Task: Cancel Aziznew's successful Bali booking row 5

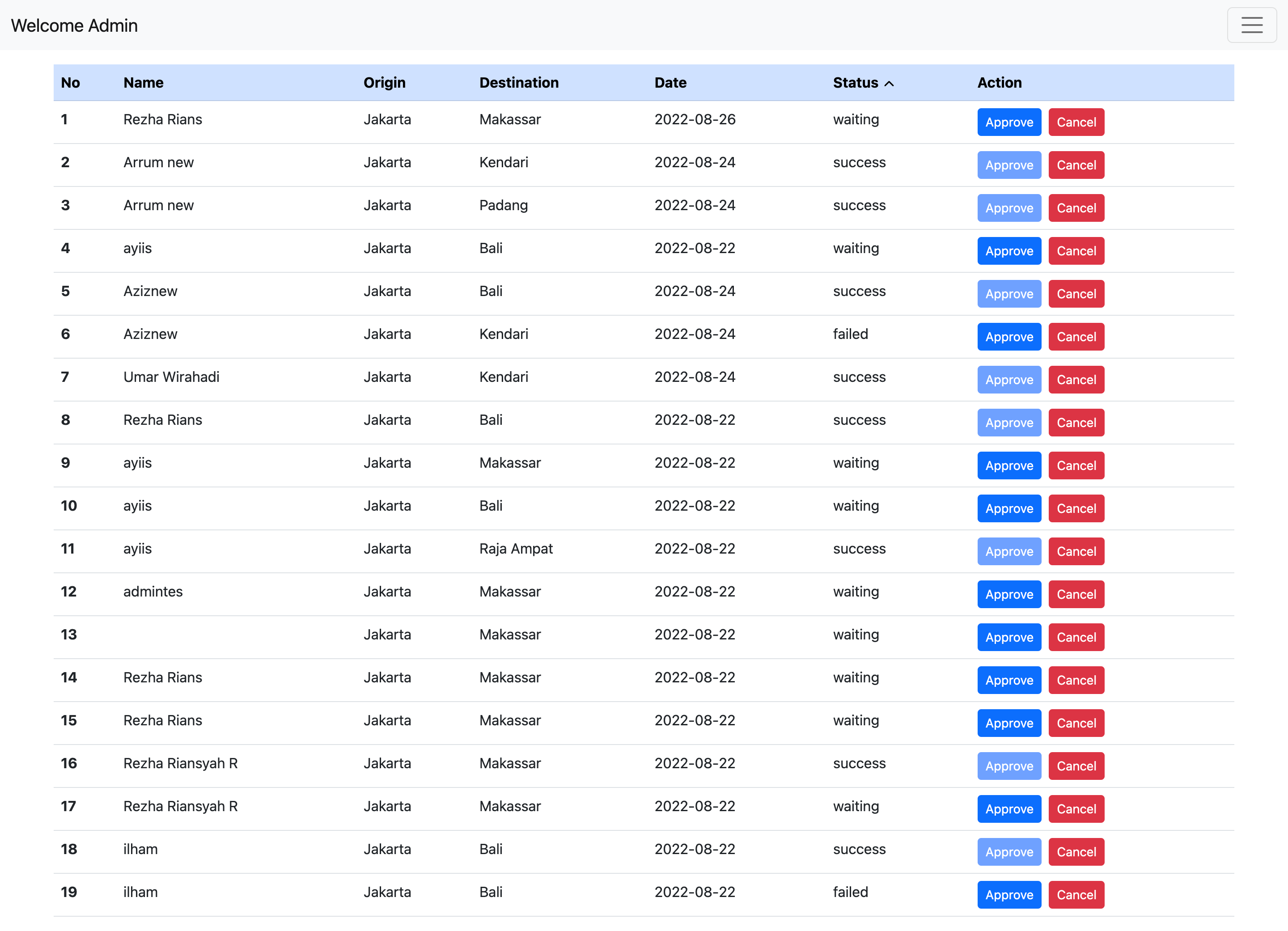Action: click(1076, 293)
